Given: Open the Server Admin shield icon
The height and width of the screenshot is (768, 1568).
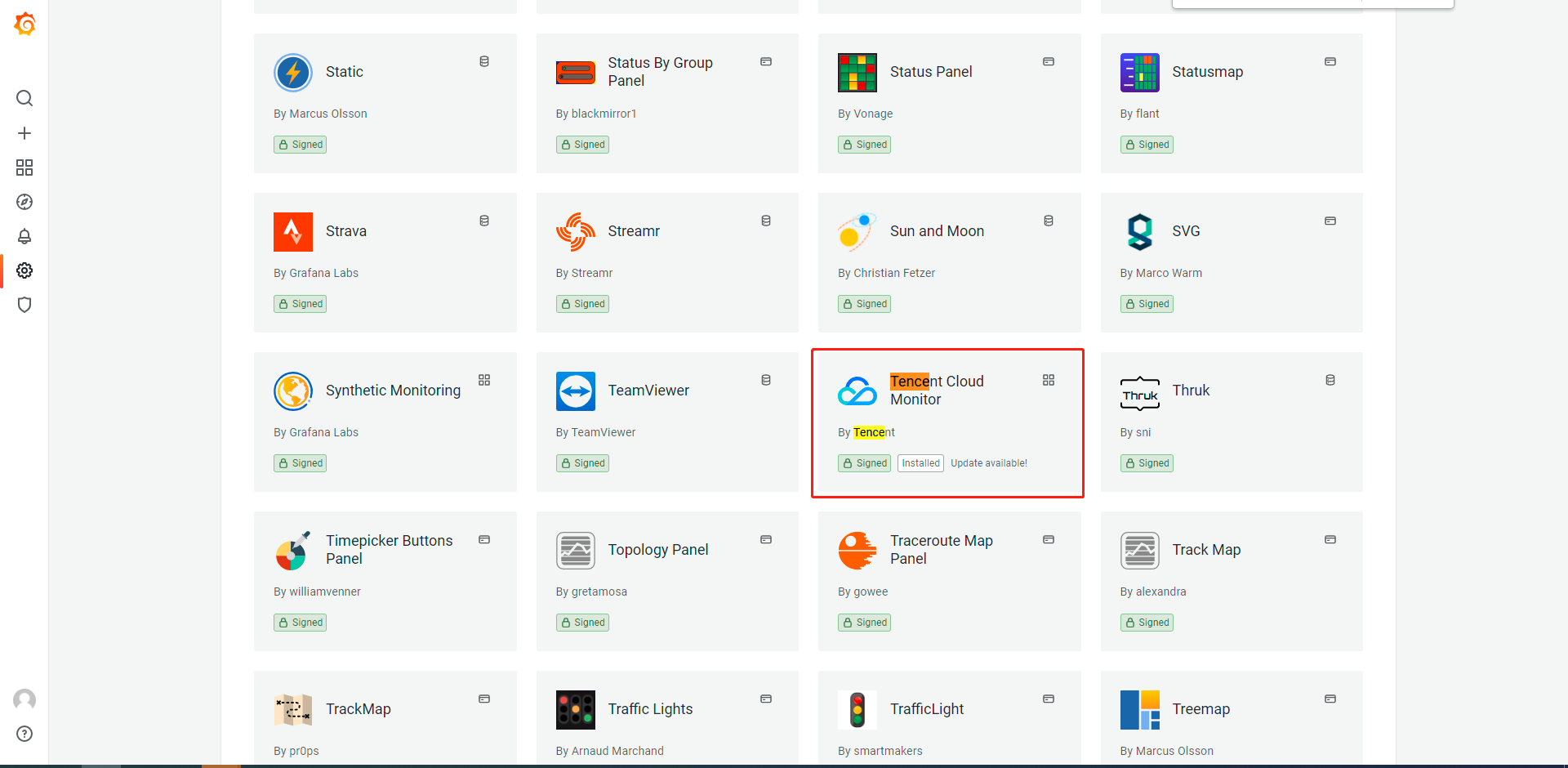Looking at the screenshot, I should (24, 305).
